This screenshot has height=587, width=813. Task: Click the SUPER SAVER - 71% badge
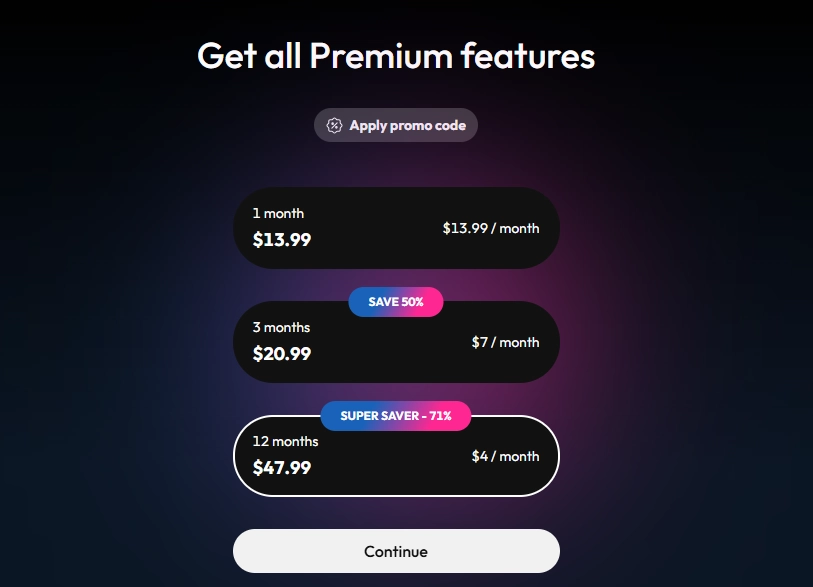[x=396, y=416]
